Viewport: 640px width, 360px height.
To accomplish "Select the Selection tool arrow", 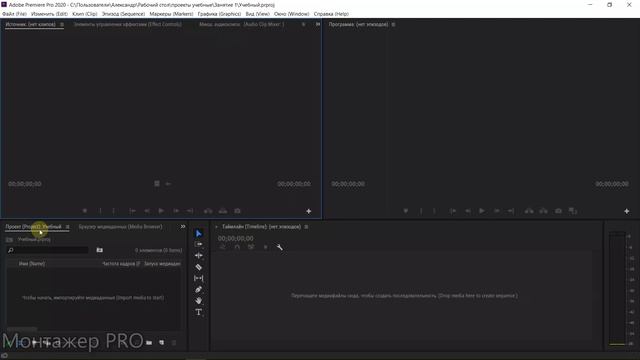I will pos(199,233).
